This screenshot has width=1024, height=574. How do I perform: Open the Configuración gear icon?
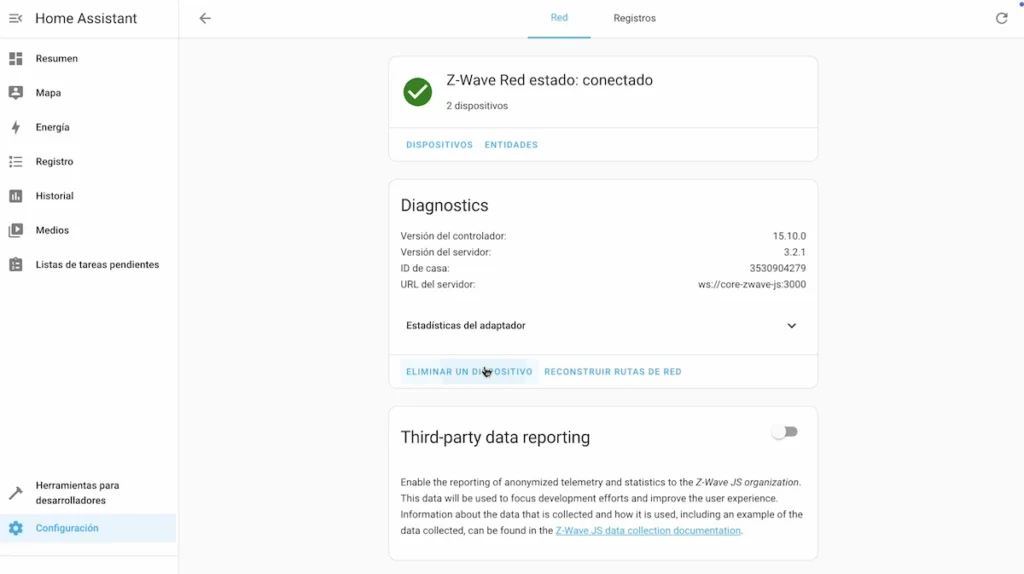point(16,528)
